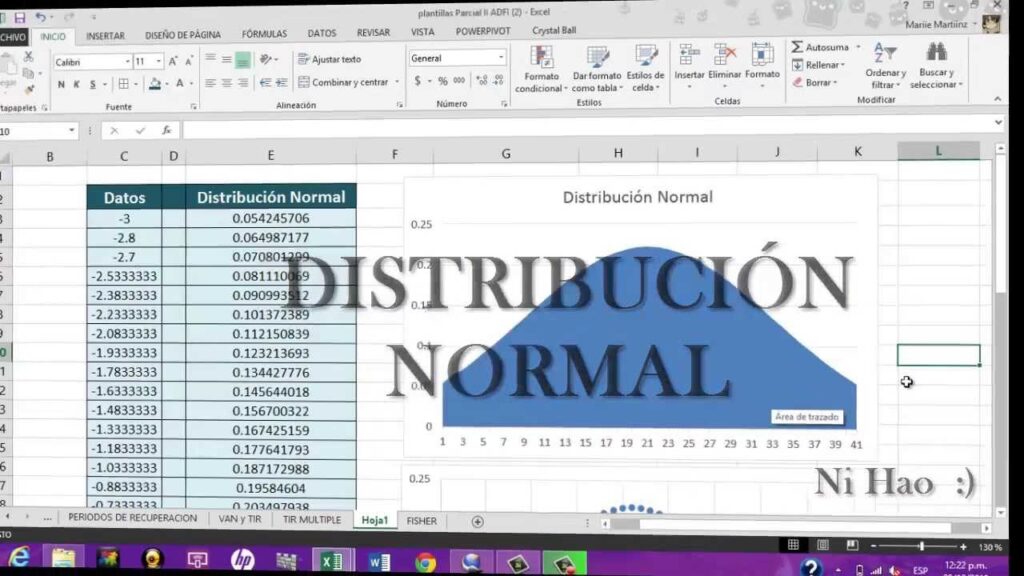Toggle bold N formatting

tap(62, 84)
